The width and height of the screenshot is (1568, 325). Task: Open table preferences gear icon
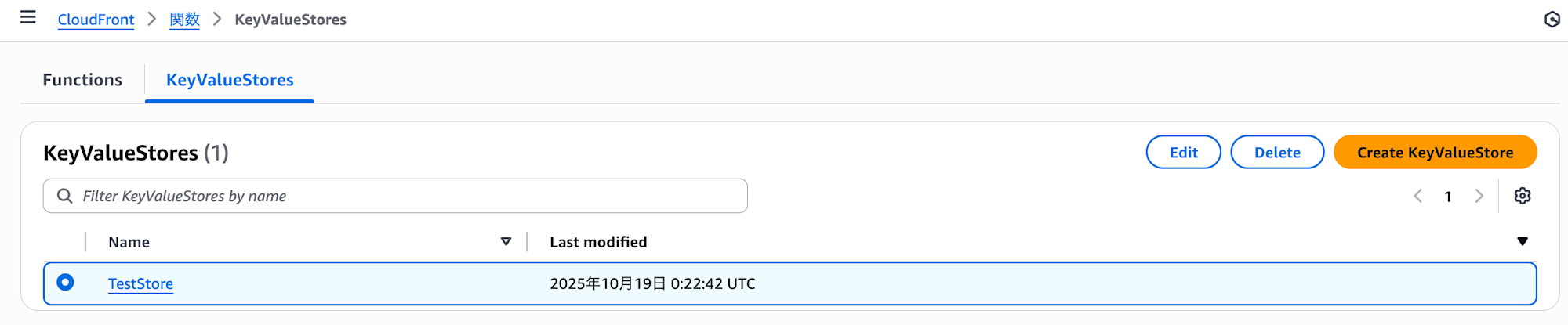tap(1522, 196)
